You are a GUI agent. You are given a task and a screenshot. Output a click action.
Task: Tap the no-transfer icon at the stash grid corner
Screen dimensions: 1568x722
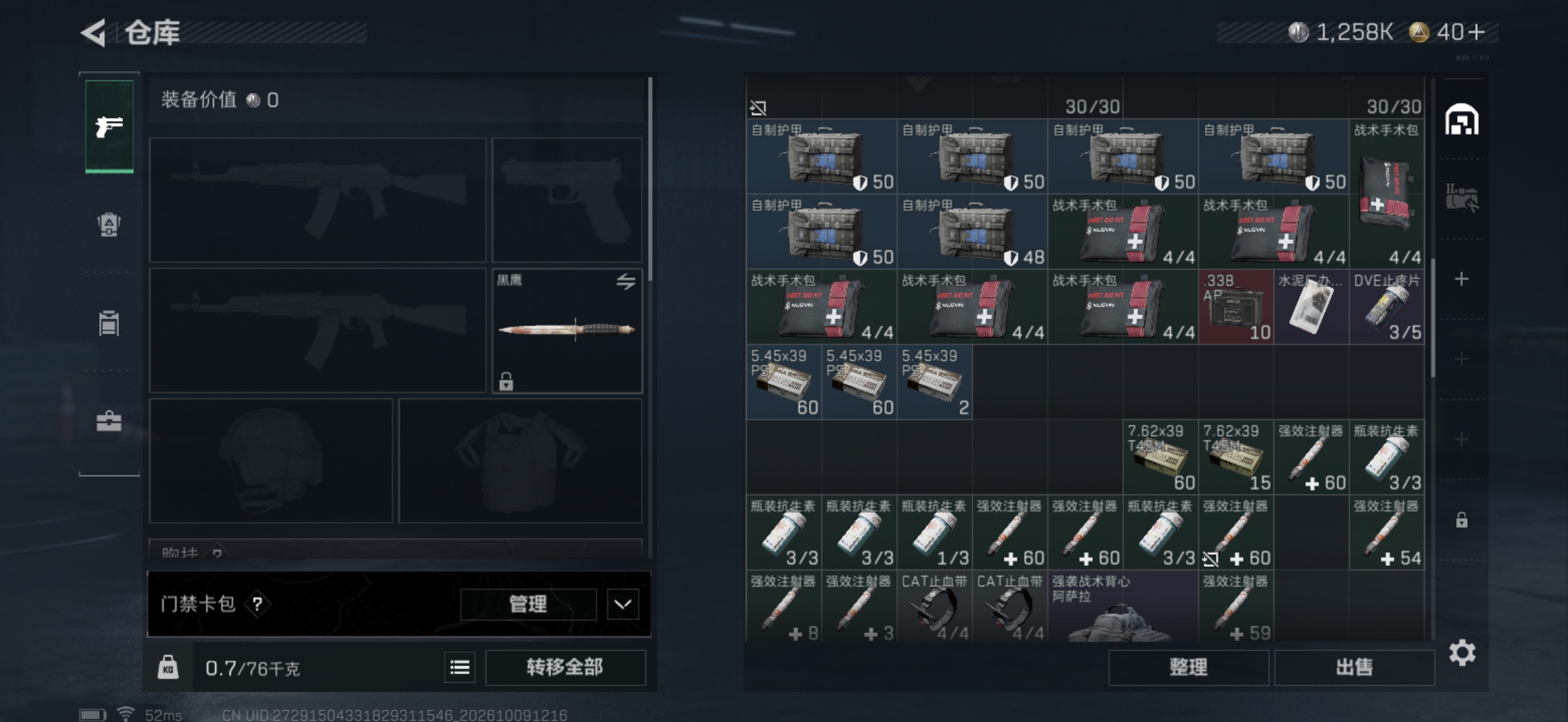pyautogui.click(x=758, y=108)
